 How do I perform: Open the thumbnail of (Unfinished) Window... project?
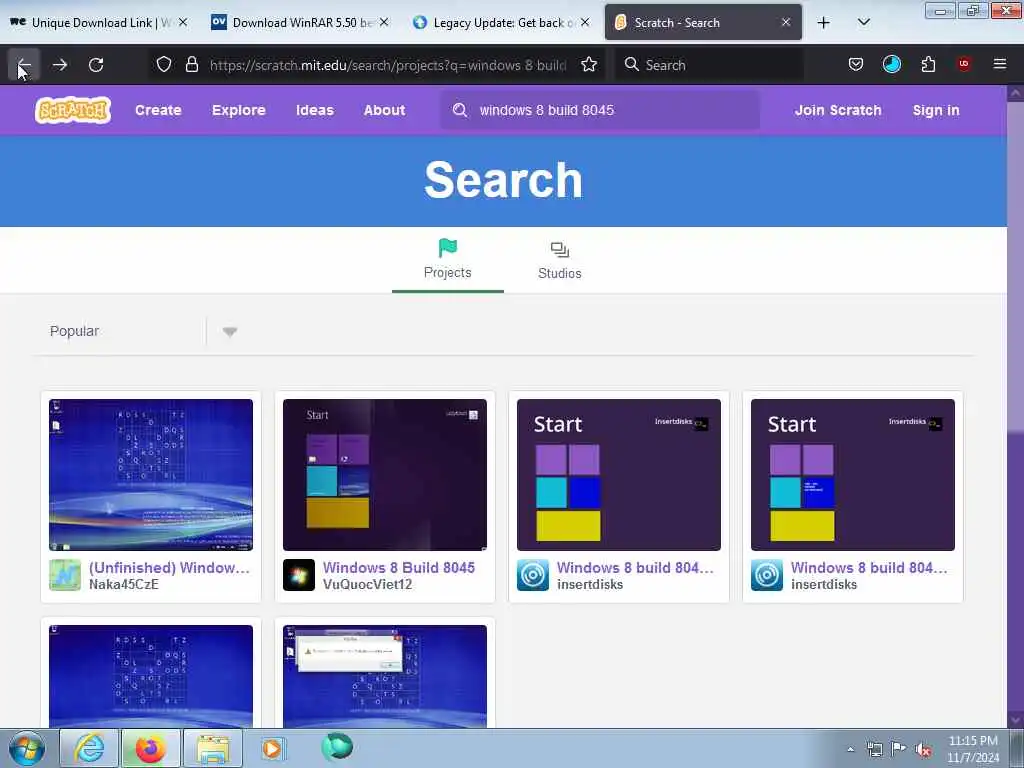pos(151,475)
